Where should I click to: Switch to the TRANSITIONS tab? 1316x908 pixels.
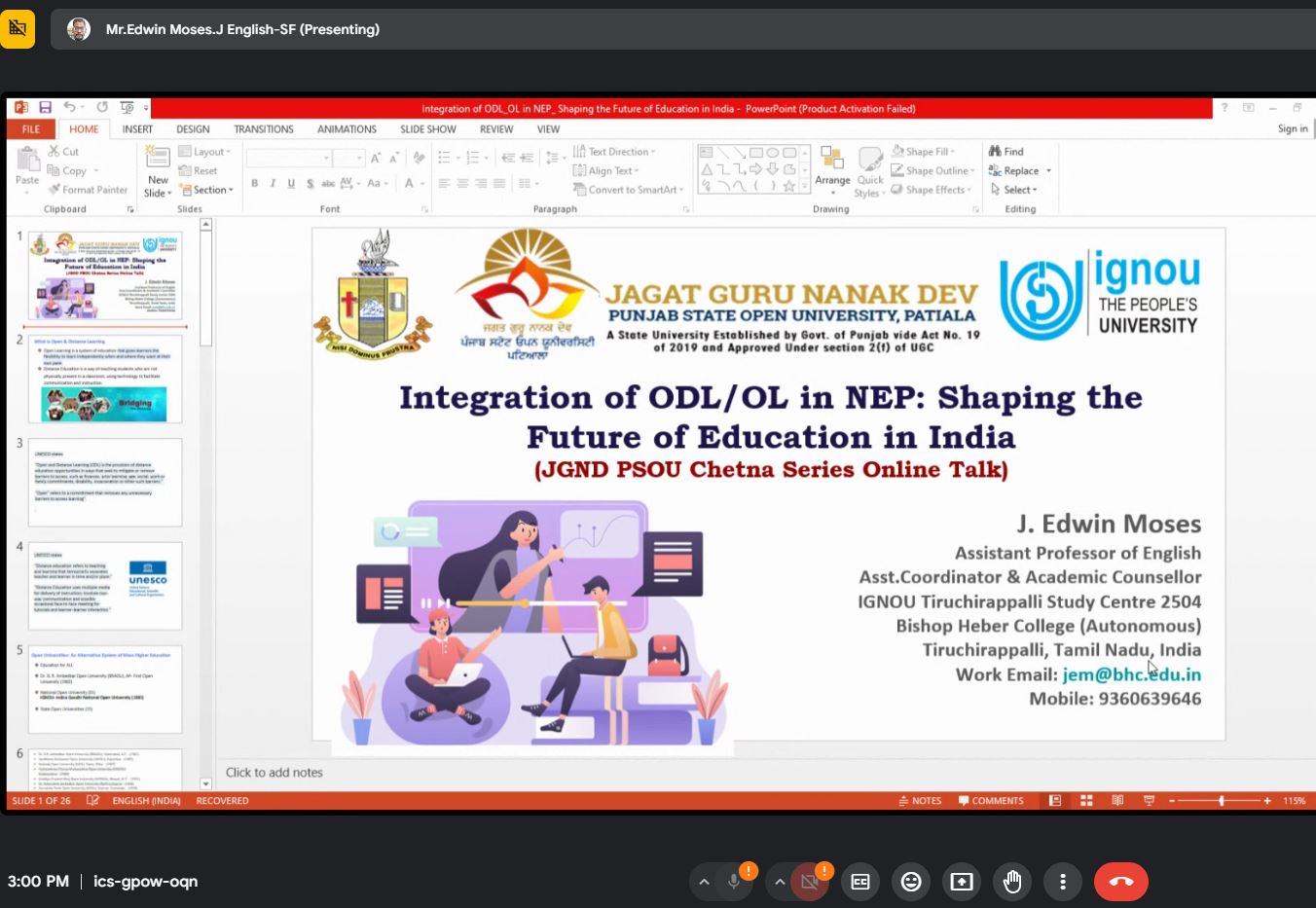[x=264, y=128]
